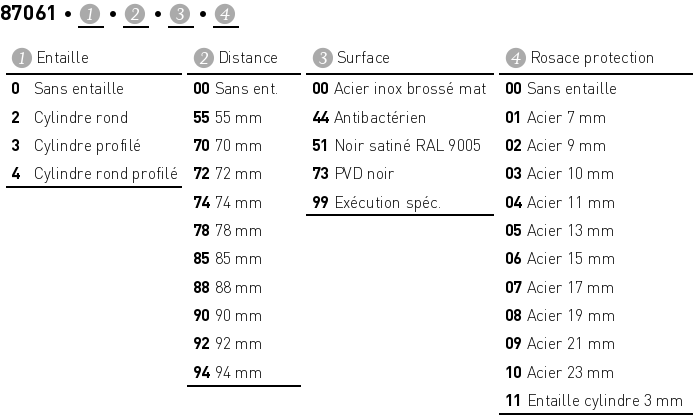Click circled 2 placeholder in top code row
Image resolution: width=697 pixels, height=415 pixels.
click(136, 15)
